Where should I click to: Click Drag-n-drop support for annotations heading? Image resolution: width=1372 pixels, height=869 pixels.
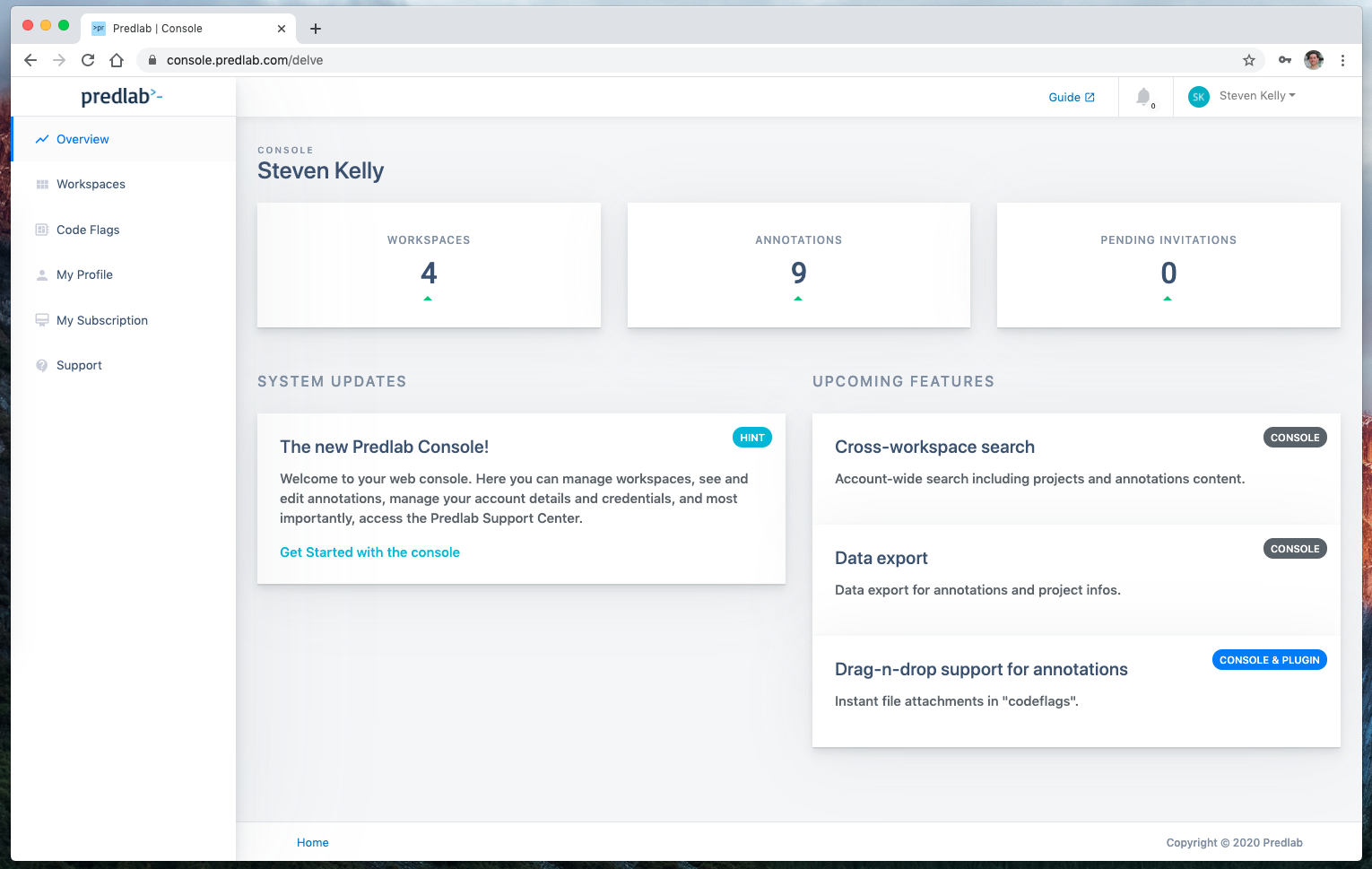pyautogui.click(x=981, y=669)
